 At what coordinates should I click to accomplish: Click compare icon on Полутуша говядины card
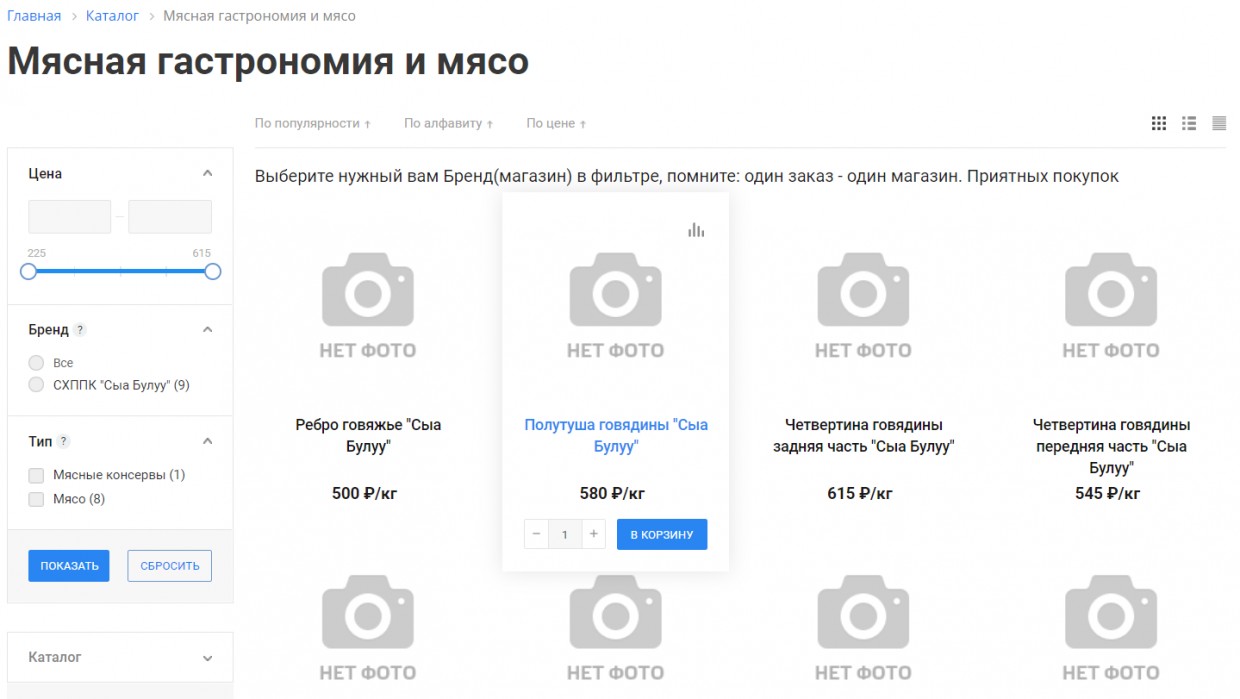click(696, 231)
